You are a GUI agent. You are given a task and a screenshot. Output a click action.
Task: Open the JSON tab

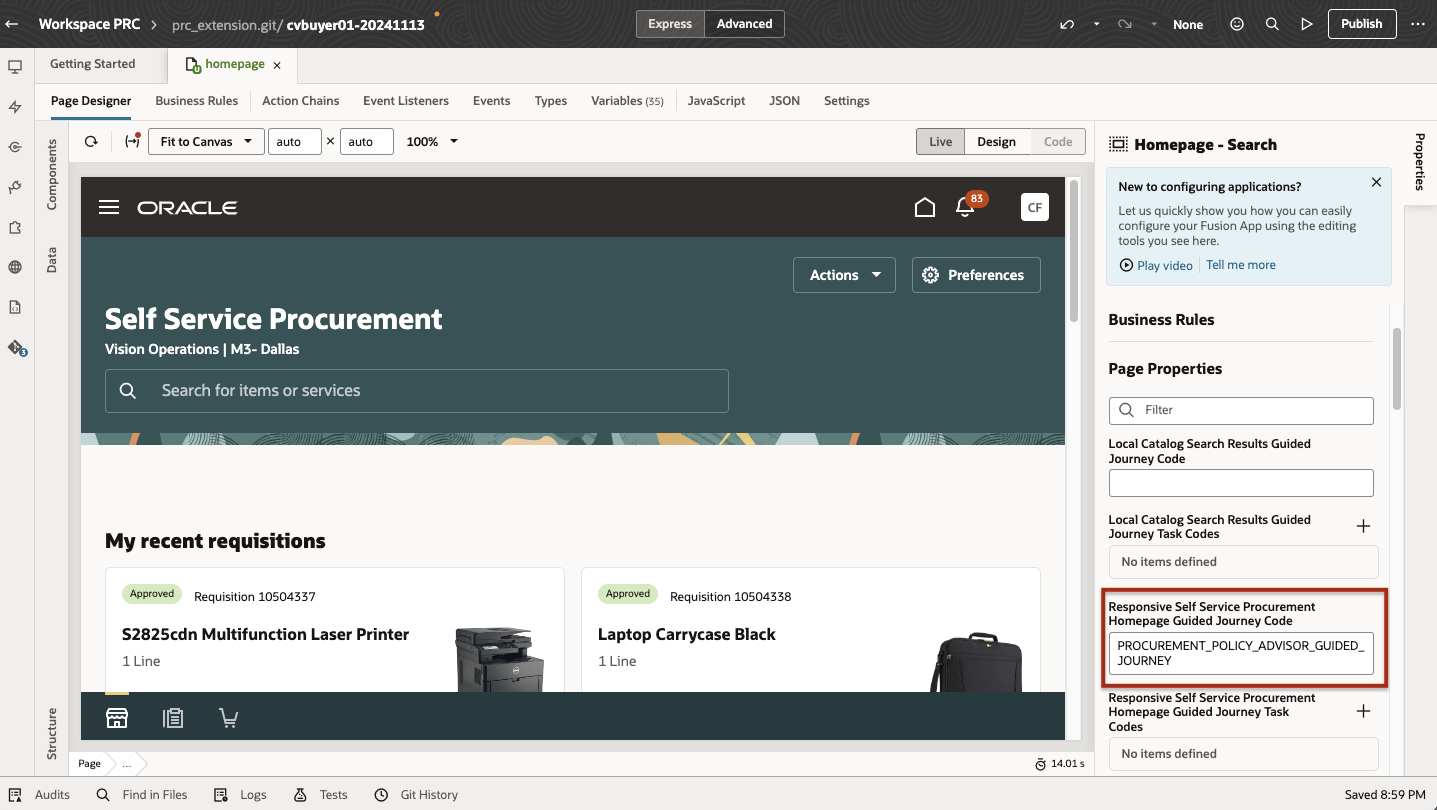(784, 101)
